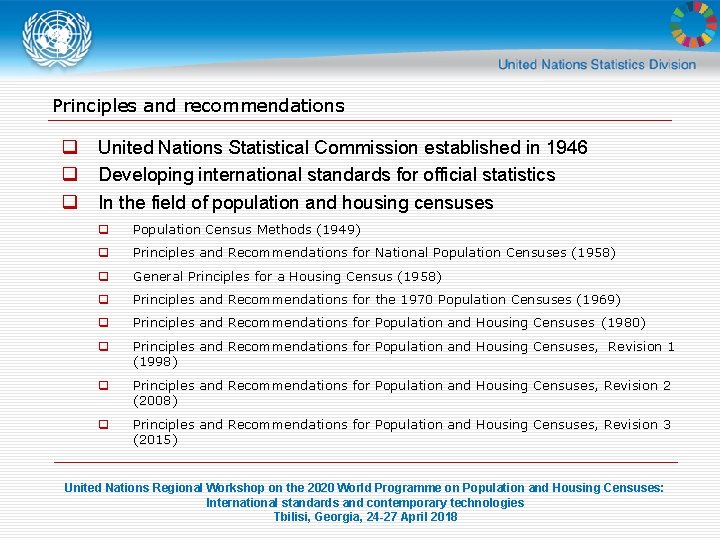The image size is (720, 540).
Task: Click the bullet 'United Nations Statistical Commission established in 1946'
Action: tap(343, 147)
